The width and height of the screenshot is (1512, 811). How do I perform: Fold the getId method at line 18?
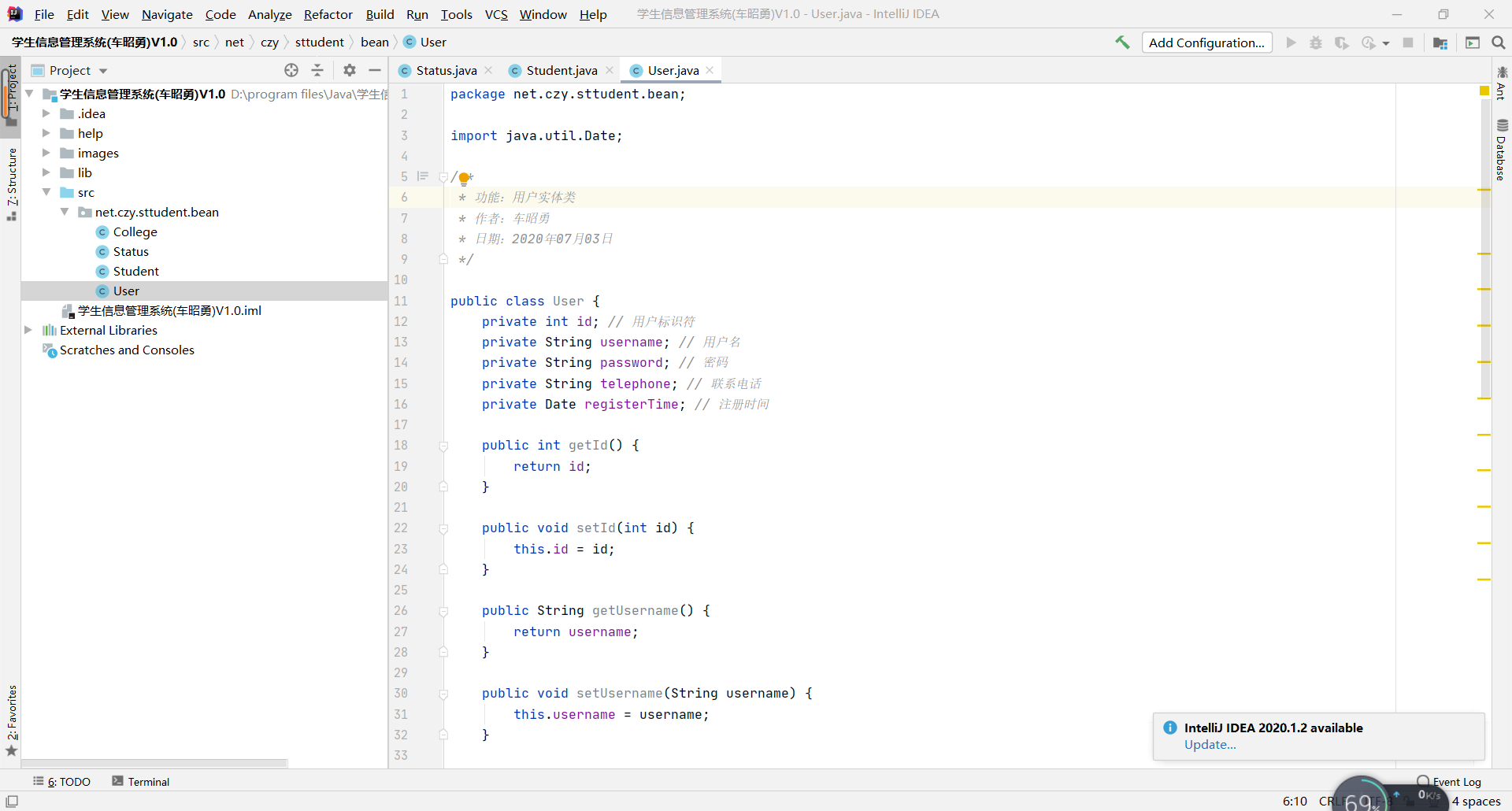[443, 446]
